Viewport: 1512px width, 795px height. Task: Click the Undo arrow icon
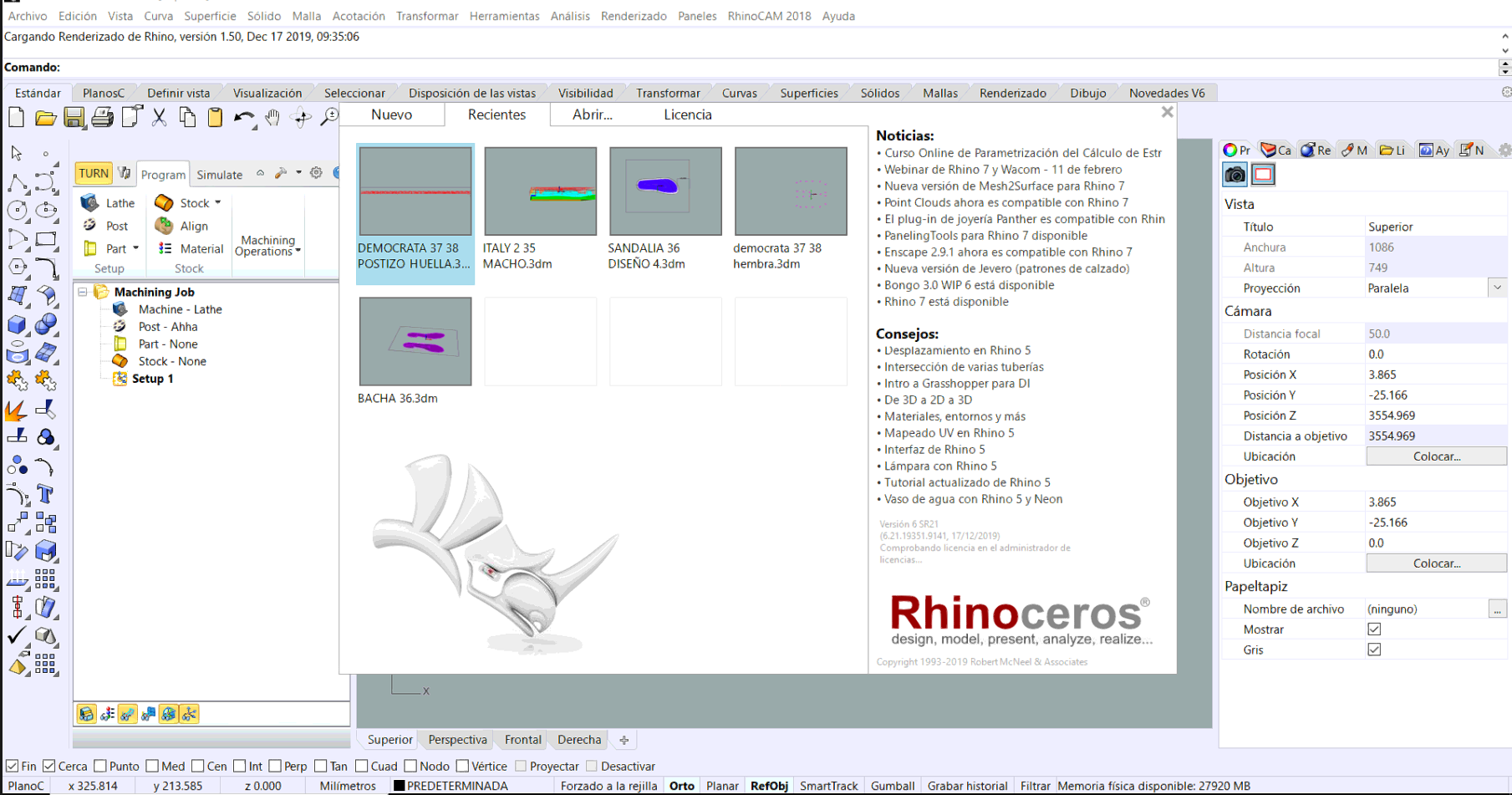244,118
